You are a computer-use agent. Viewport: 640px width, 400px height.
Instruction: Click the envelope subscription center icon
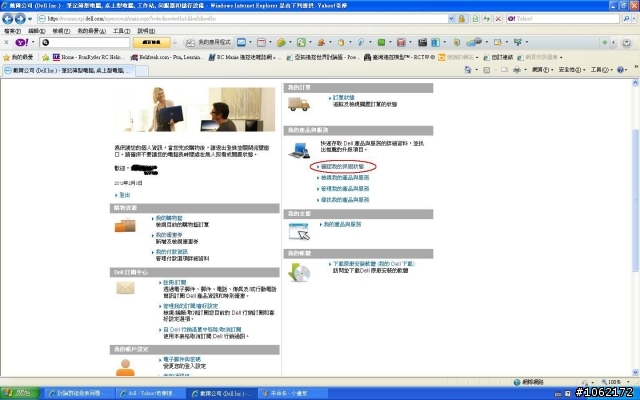(x=125, y=288)
